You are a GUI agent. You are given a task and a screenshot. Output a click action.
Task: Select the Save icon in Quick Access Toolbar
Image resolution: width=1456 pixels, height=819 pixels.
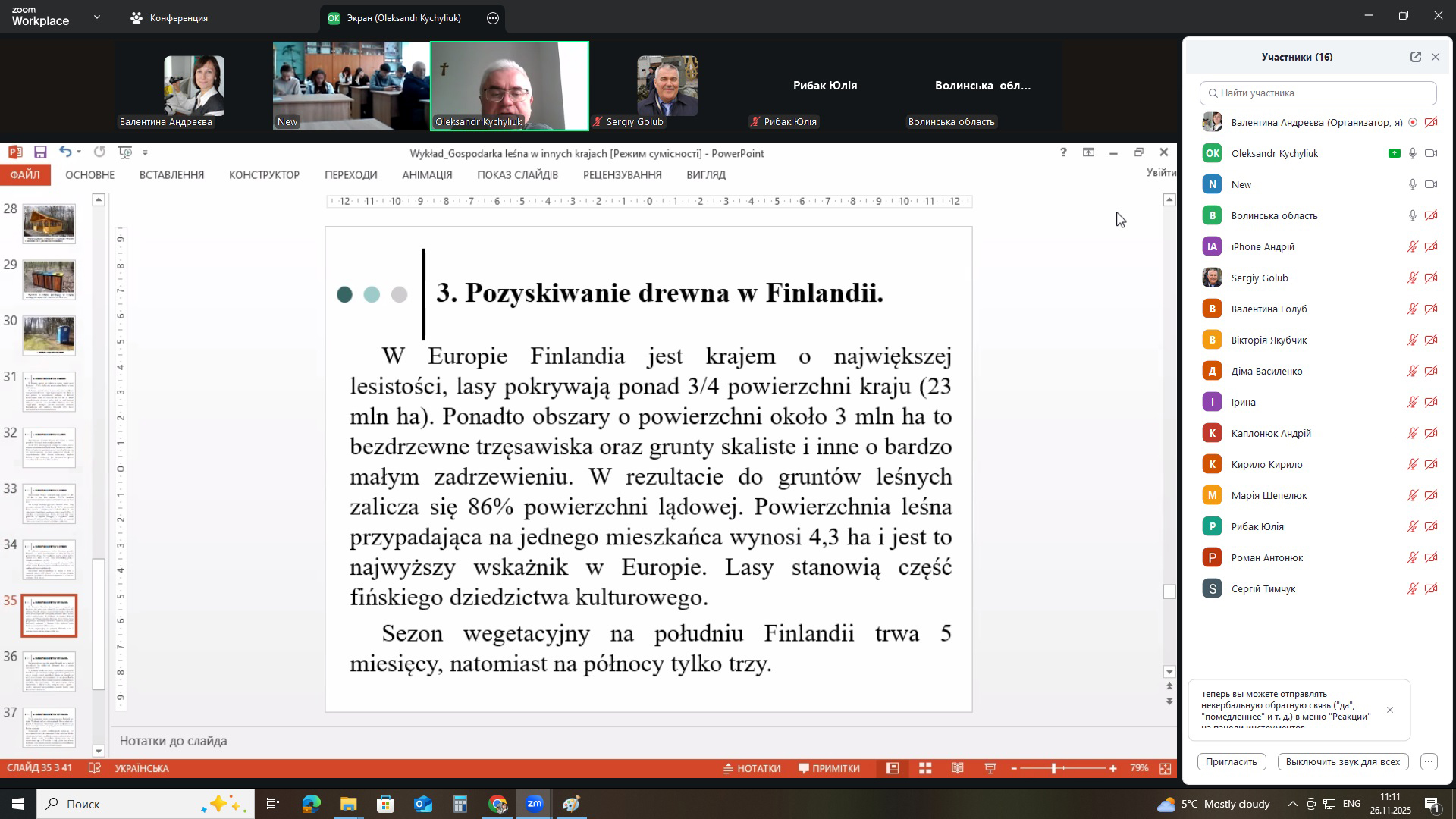pyautogui.click(x=40, y=152)
